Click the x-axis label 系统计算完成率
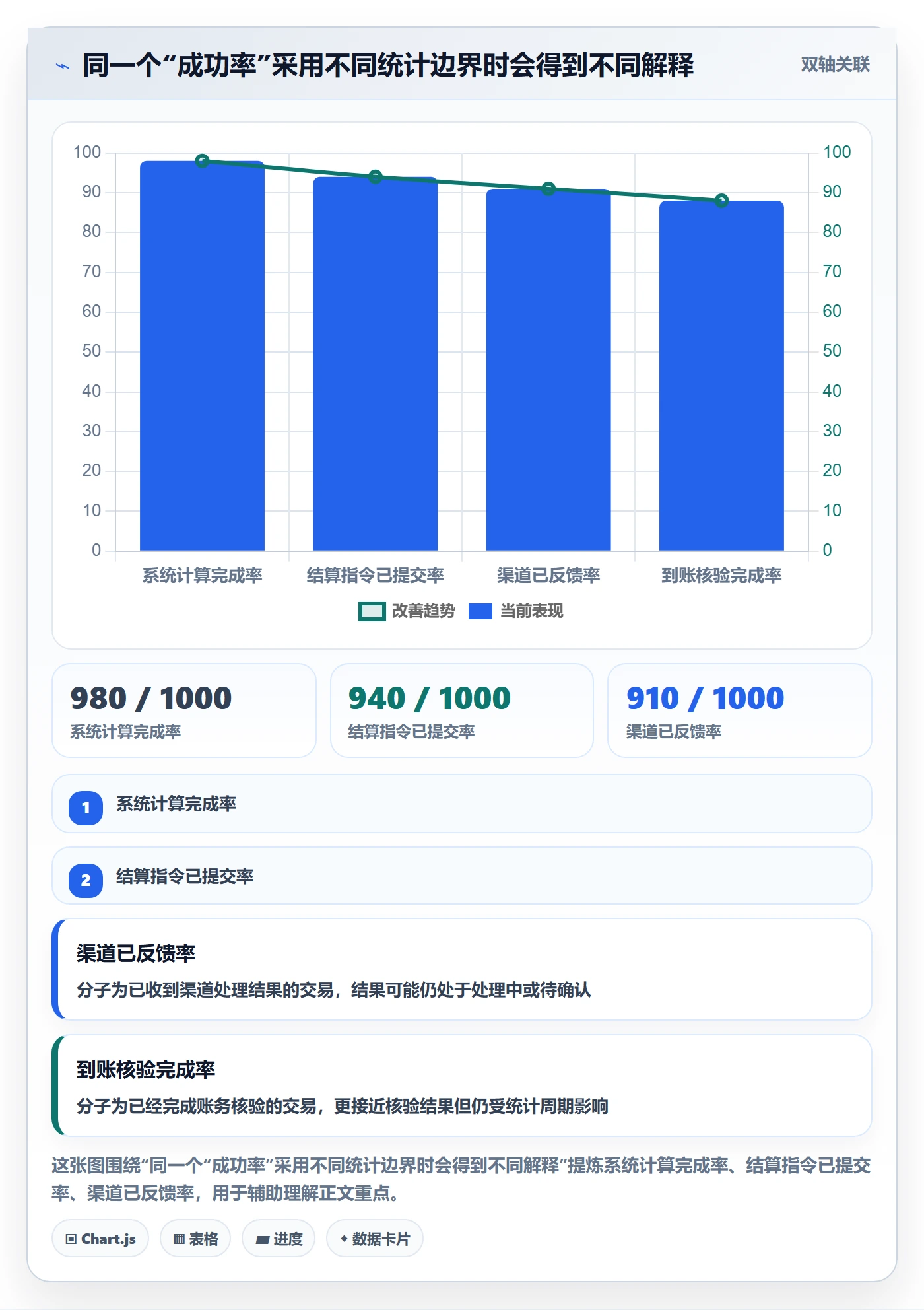Viewport: 924px width, 1310px height. coord(203,576)
